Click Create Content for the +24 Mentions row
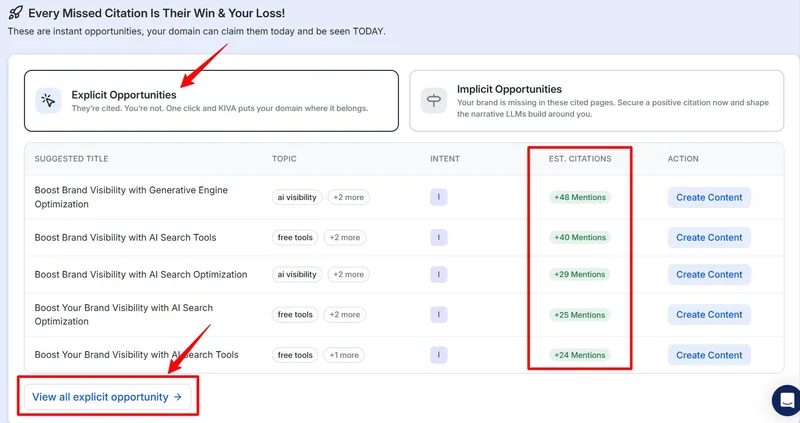Screen dimensions: 800x423 tap(708, 355)
